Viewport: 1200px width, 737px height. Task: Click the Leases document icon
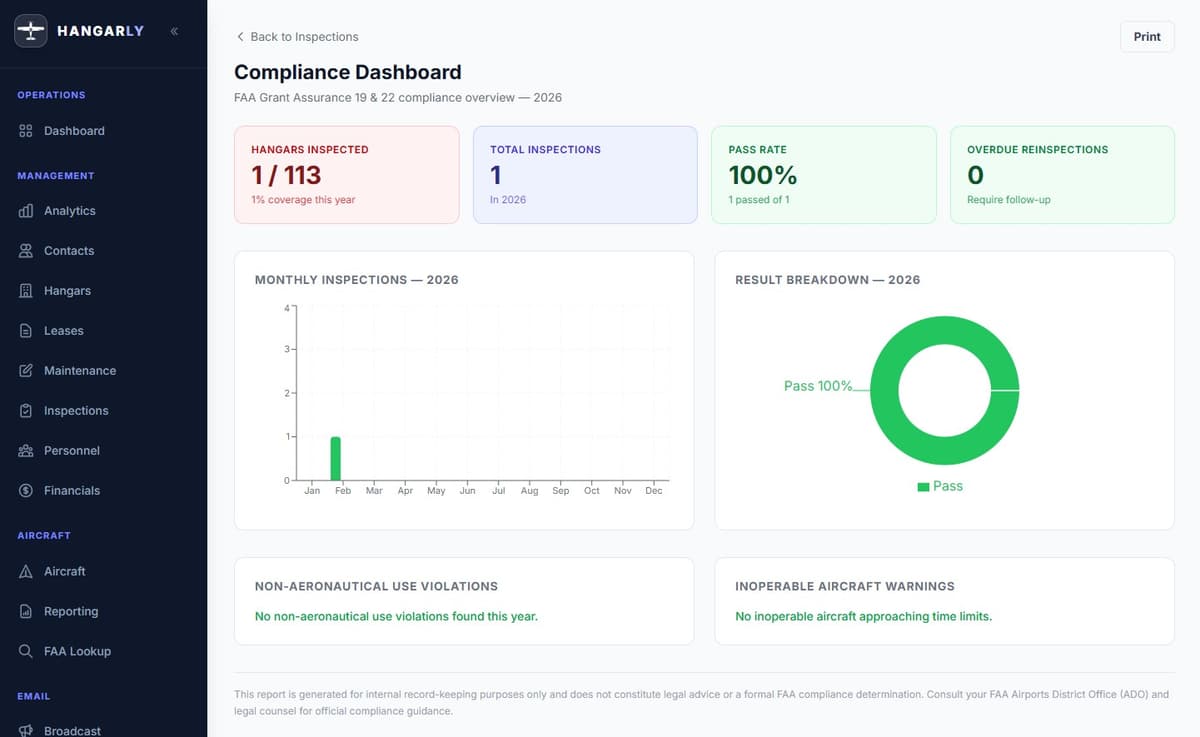pyautogui.click(x=27, y=330)
